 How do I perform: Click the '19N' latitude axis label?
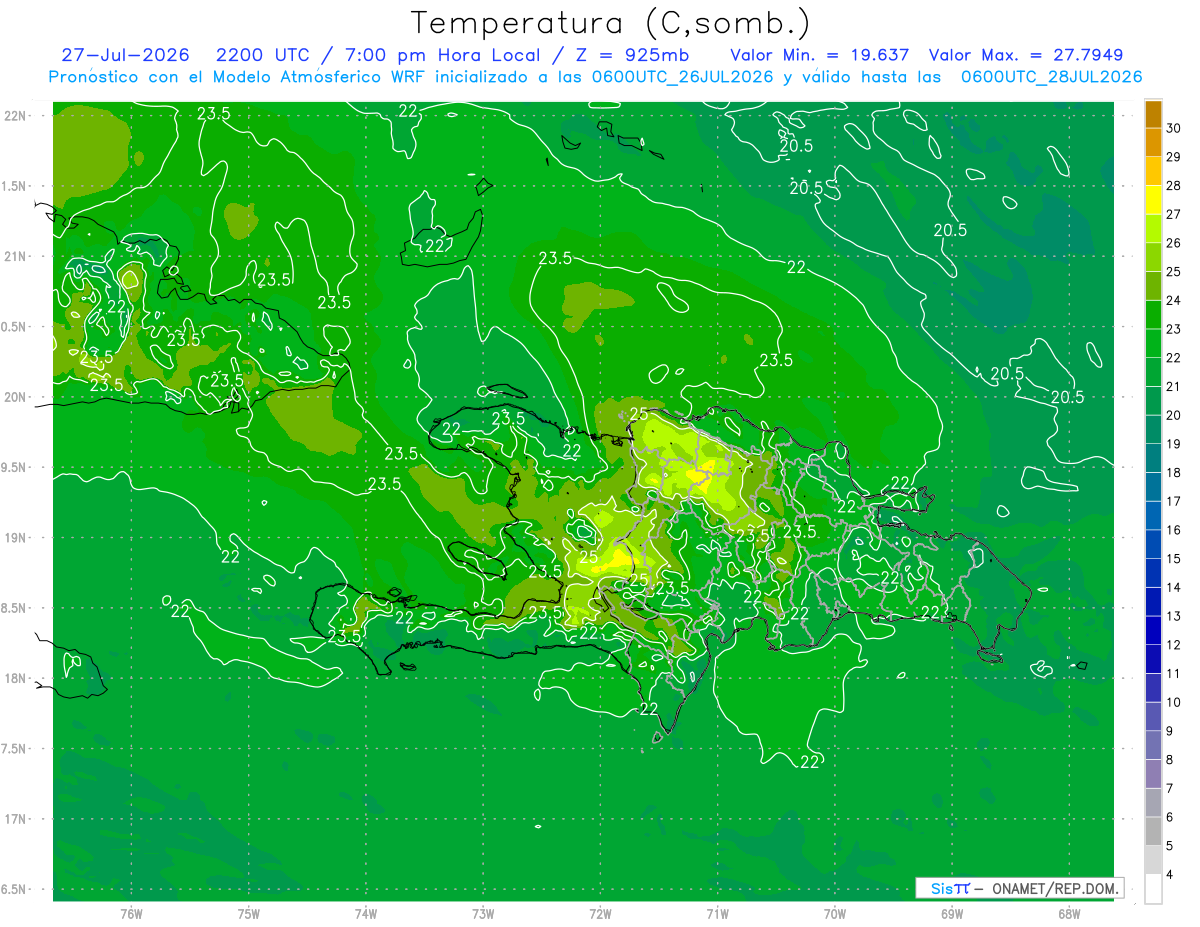pos(16,538)
